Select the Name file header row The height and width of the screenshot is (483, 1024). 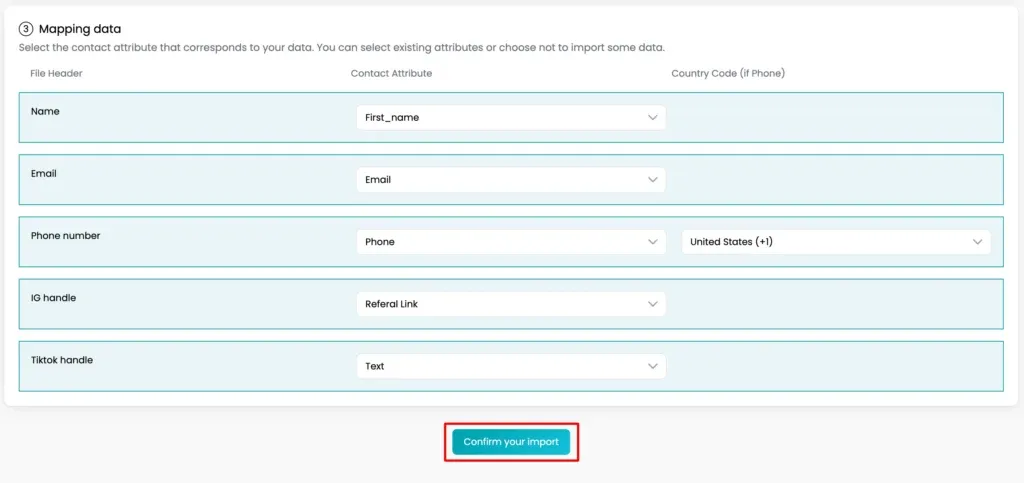pyautogui.click(x=511, y=117)
